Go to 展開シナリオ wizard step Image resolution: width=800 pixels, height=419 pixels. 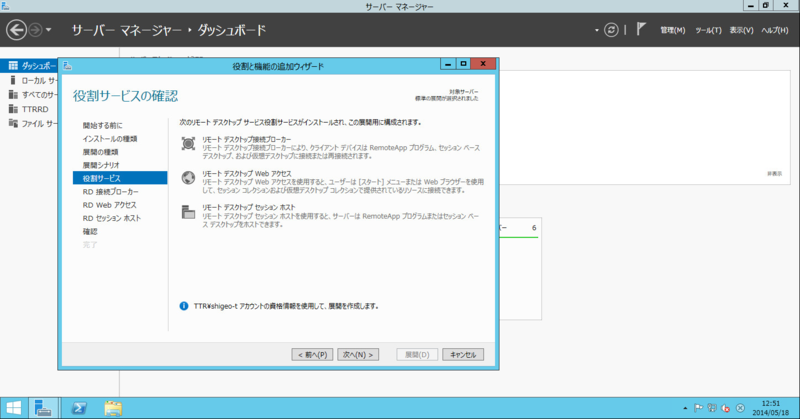pos(101,165)
